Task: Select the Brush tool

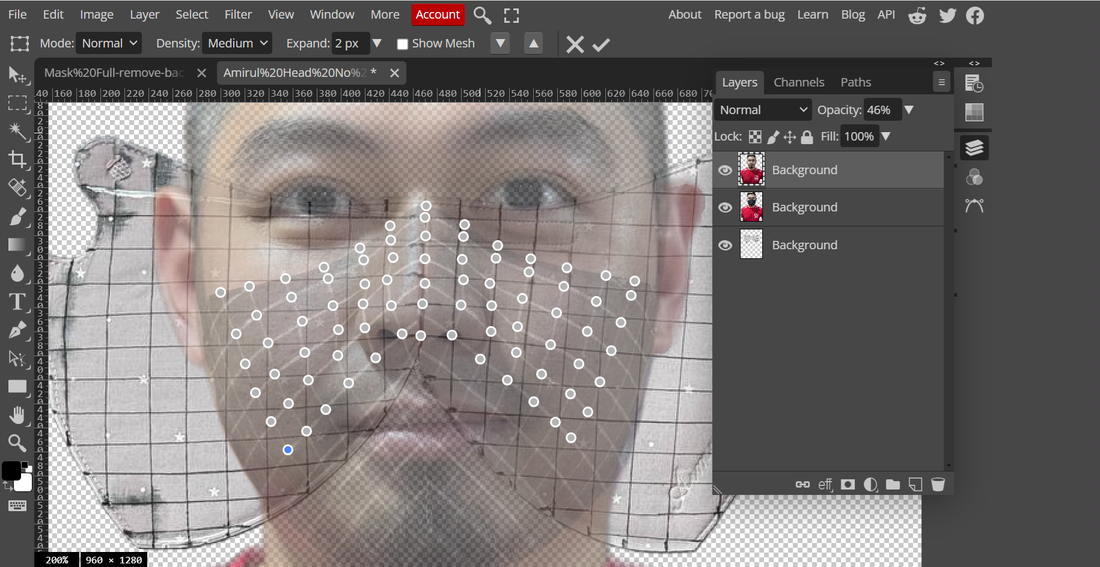Action: point(17,216)
